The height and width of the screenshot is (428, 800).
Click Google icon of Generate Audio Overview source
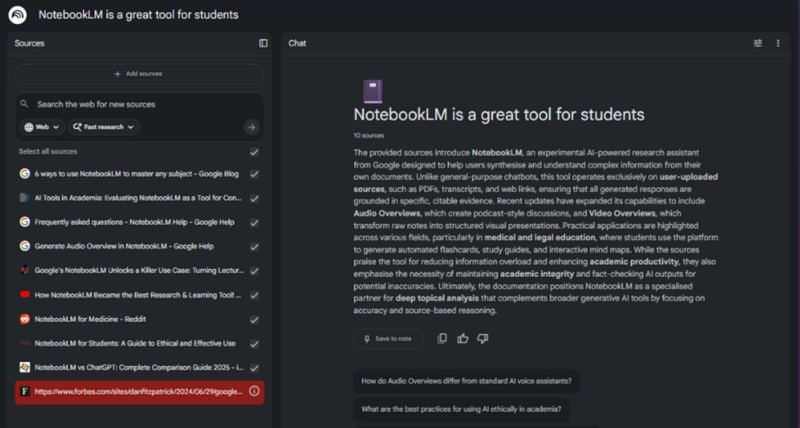(24, 246)
